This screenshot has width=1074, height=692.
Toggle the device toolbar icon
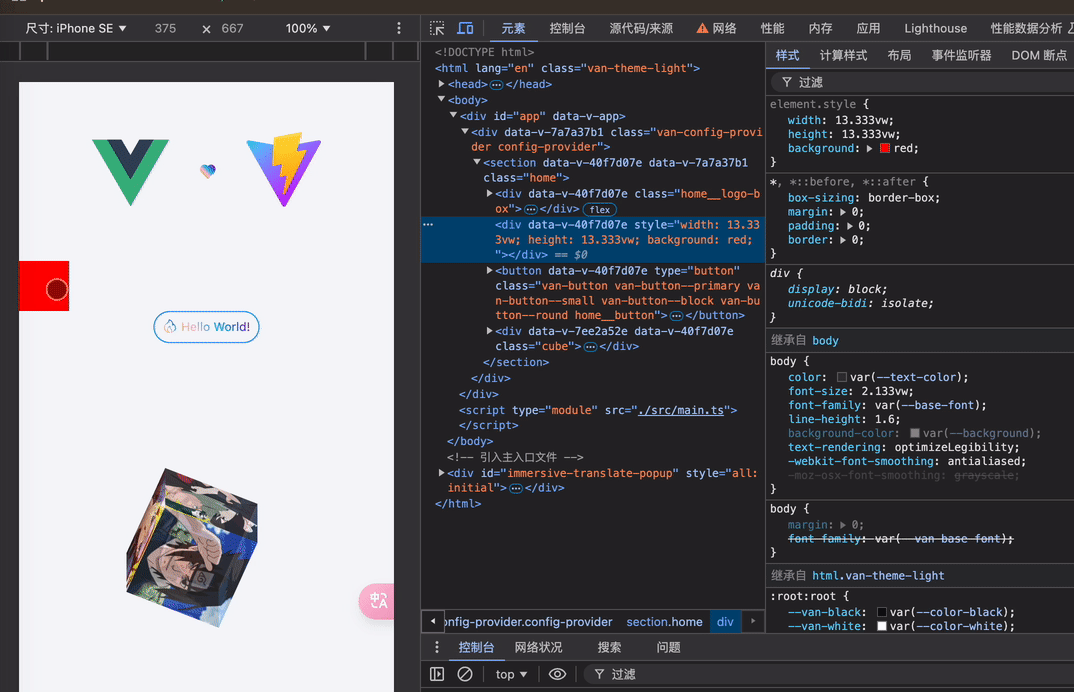pyautogui.click(x=465, y=28)
